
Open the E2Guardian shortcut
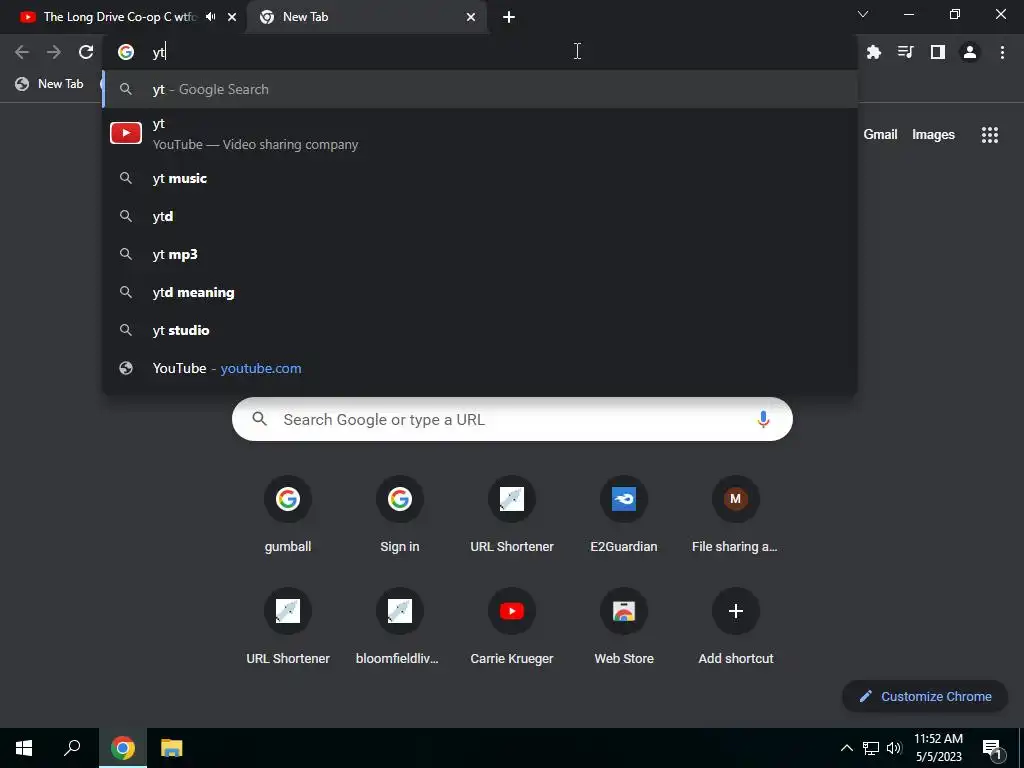(x=624, y=516)
